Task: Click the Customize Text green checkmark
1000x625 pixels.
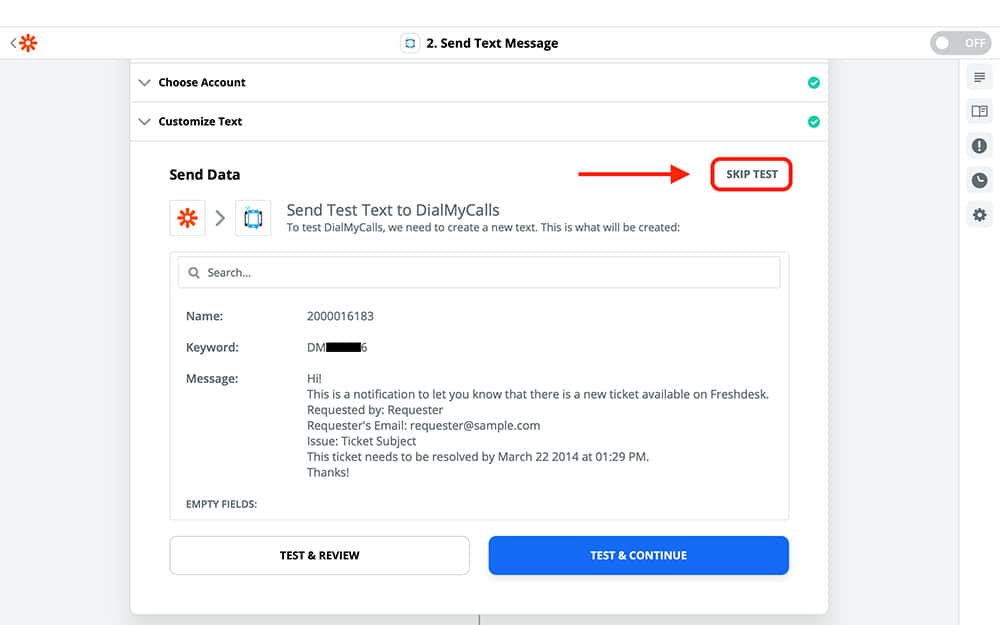Action: point(813,122)
